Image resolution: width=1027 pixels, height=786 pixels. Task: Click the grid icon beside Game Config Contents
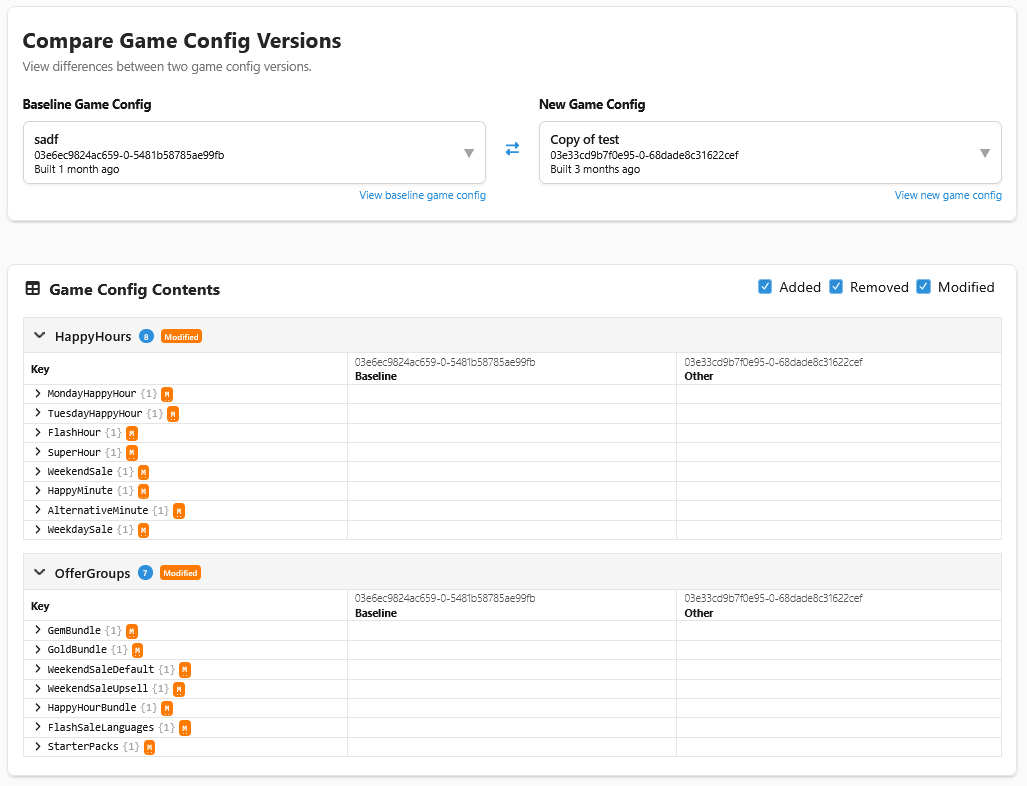[32, 289]
